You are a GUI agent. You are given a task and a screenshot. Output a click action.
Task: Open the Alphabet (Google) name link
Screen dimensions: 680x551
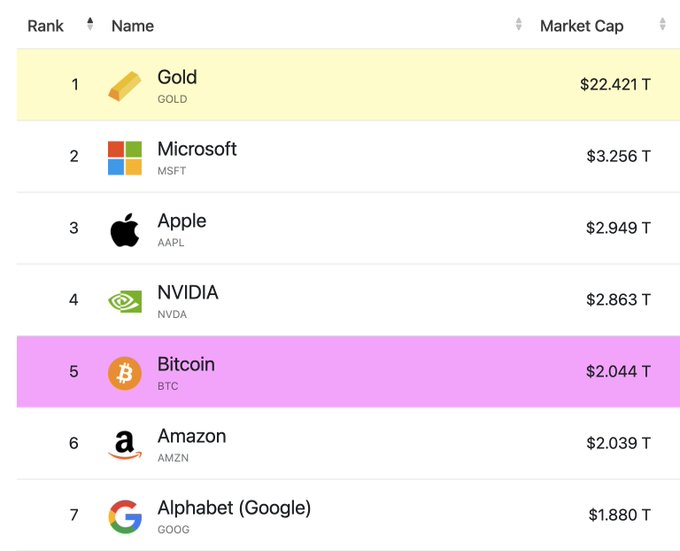coord(234,508)
